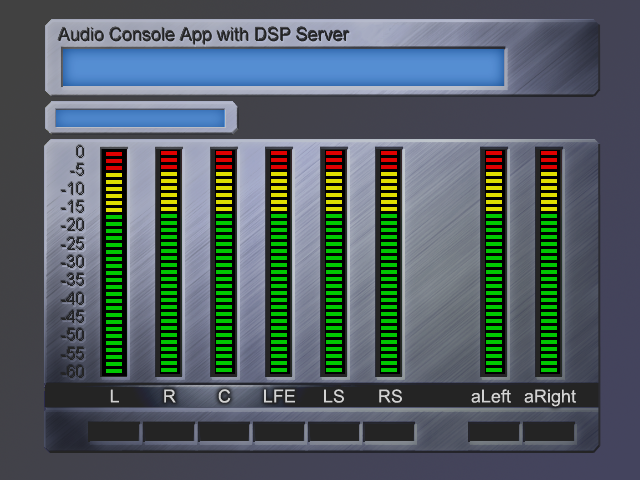Click the aLeft channel level meter
Viewport: 640px width, 480px height.
494,262
